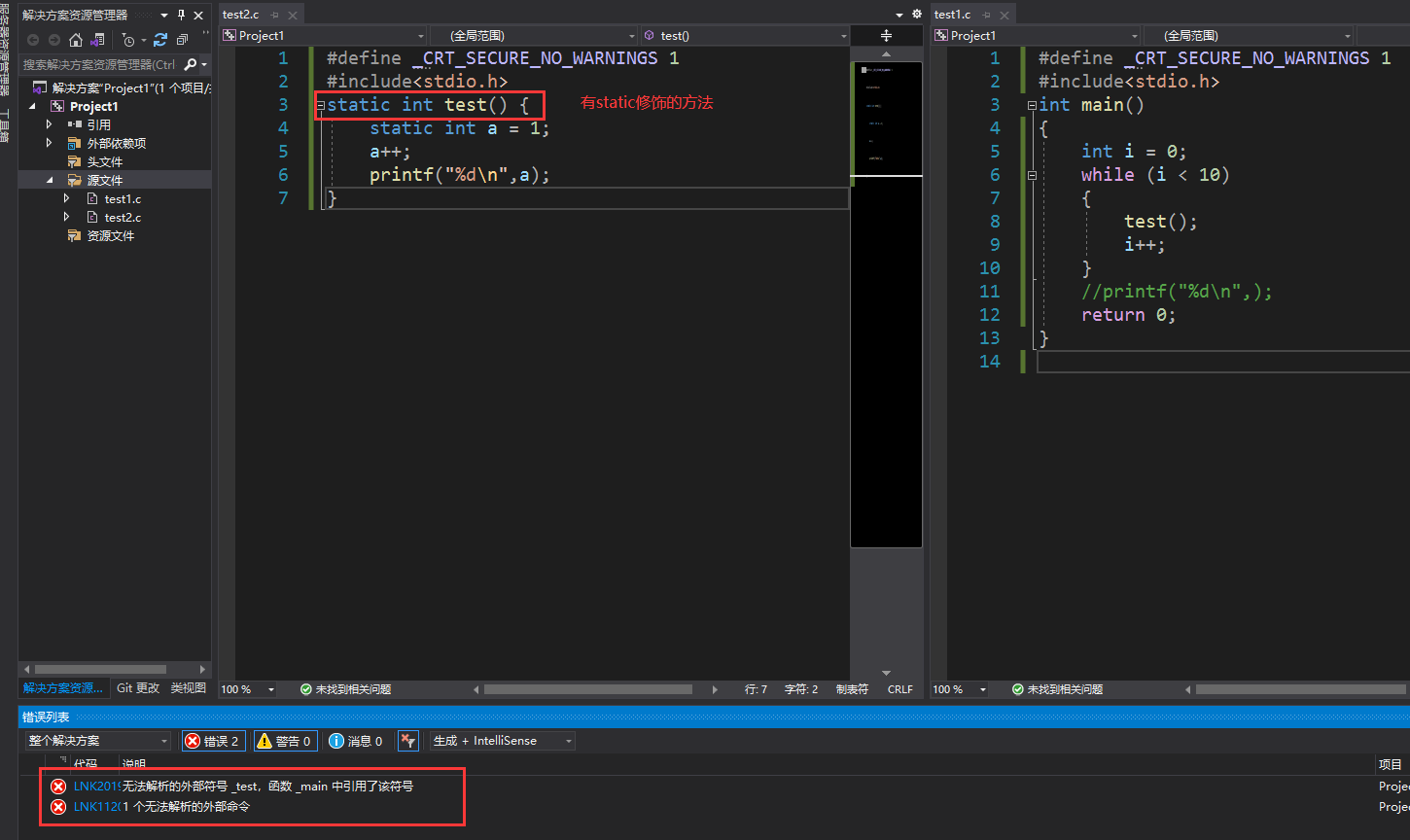Go back in Solution Explorer
The image size is (1410, 840).
(33, 40)
